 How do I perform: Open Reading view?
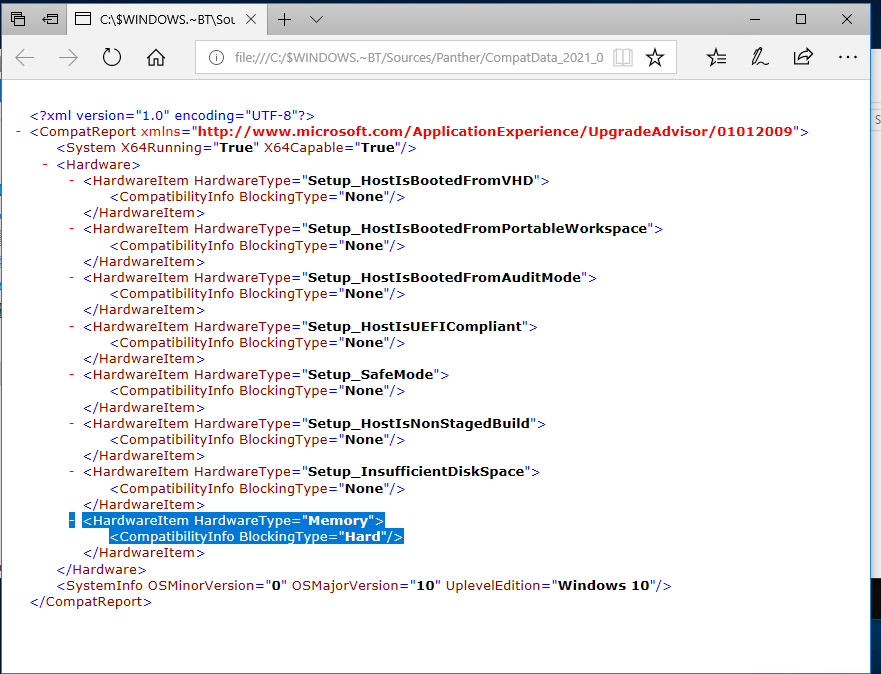coord(623,57)
